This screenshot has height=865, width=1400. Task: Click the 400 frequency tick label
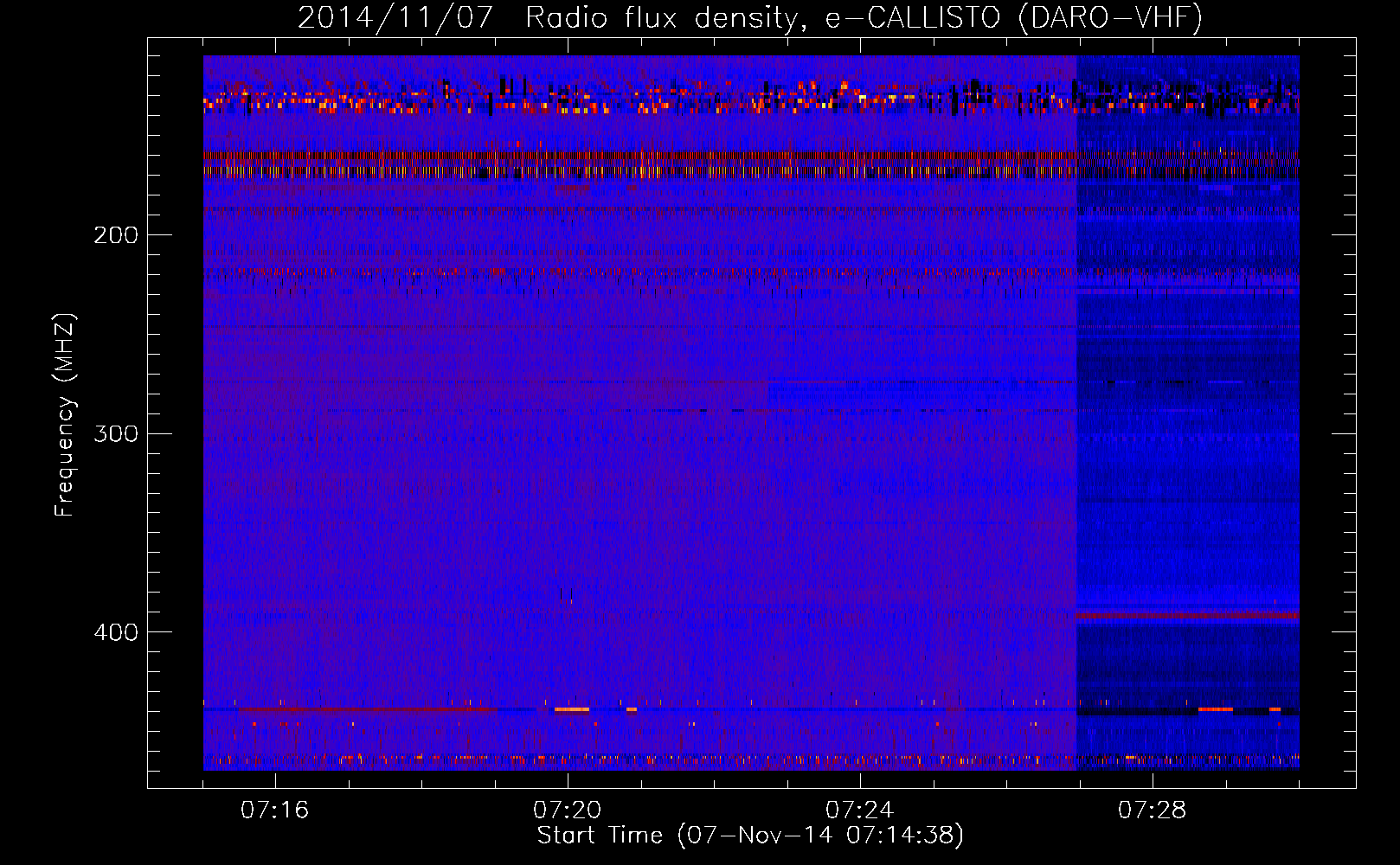coord(116,632)
